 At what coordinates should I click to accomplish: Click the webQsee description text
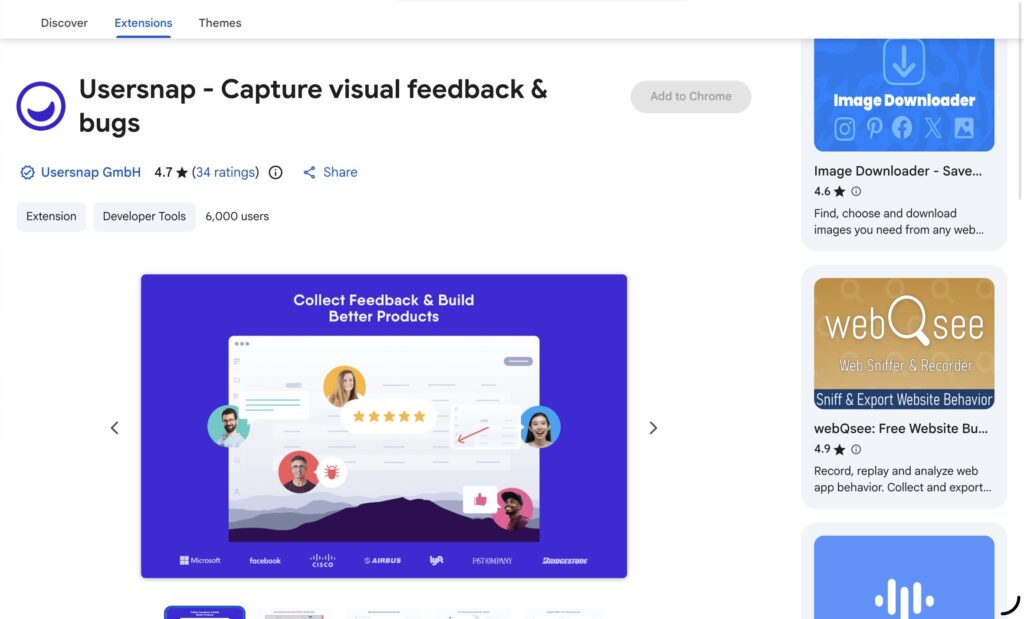(902, 479)
